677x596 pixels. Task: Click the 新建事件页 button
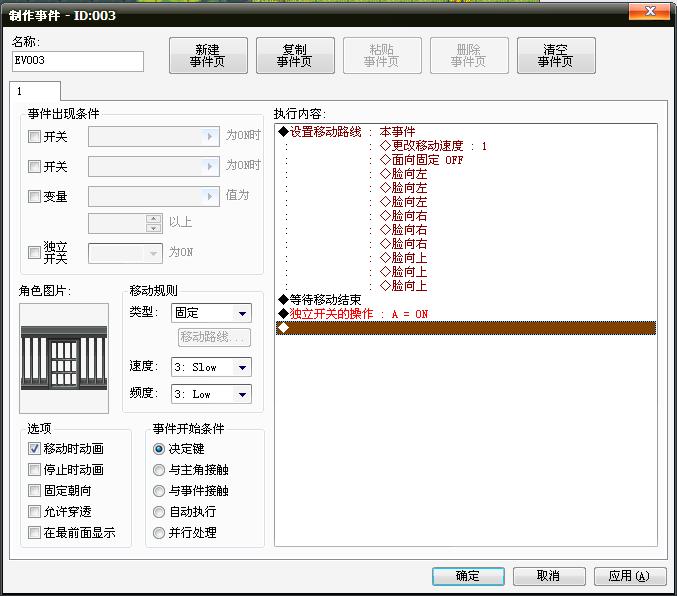(x=208, y=55)
